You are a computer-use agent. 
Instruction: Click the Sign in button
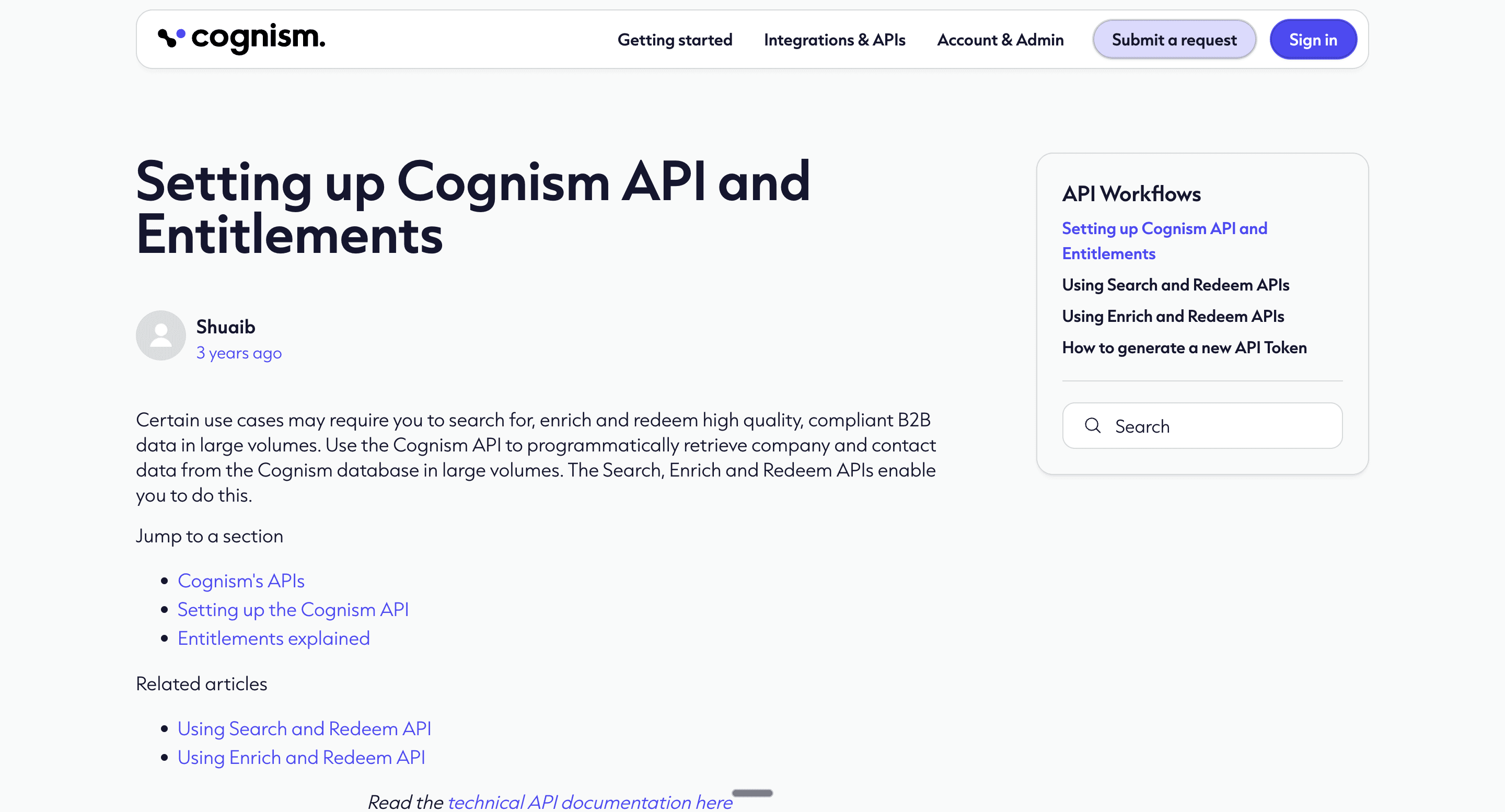(1312, 40)
